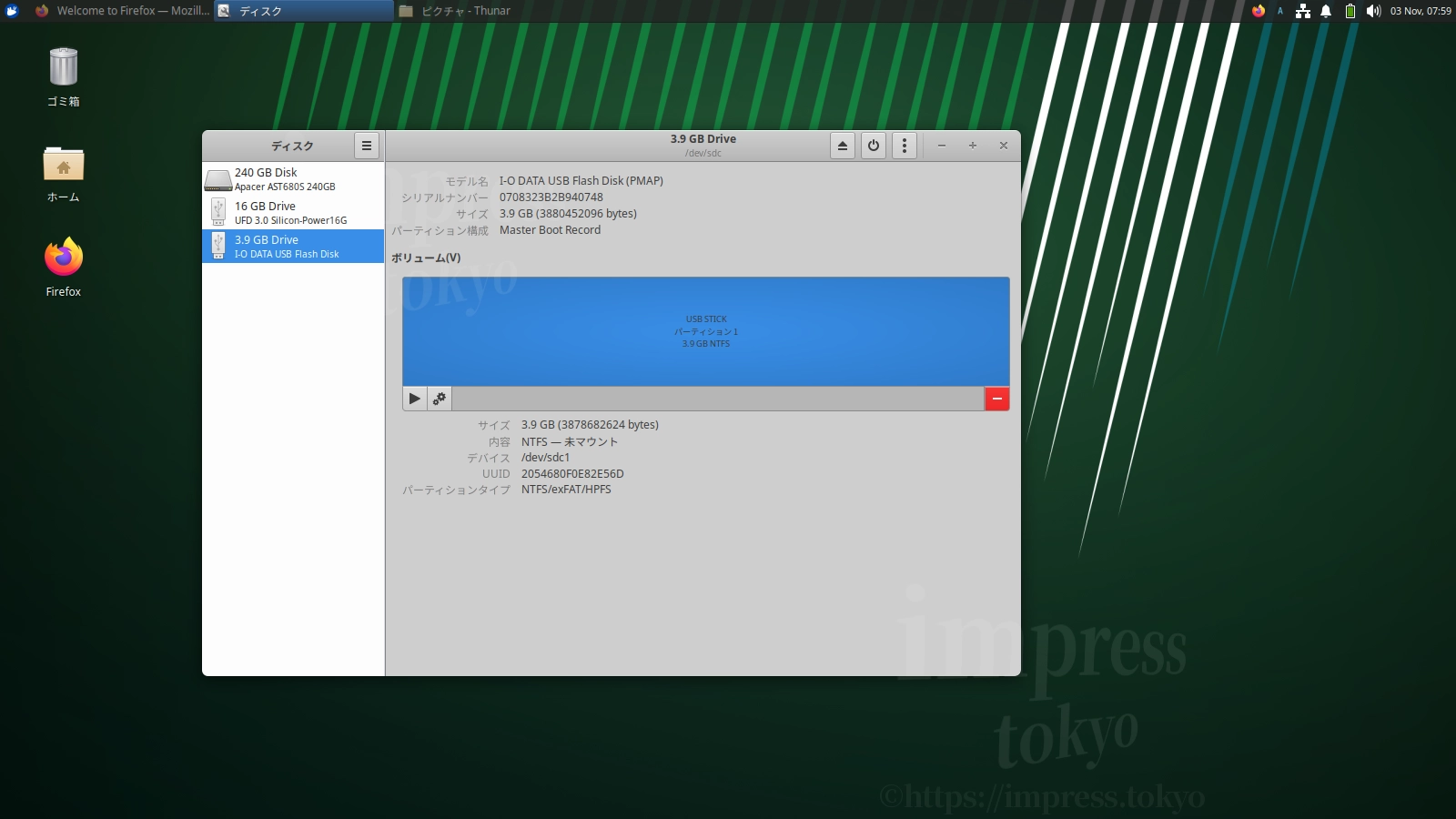This screenshot has width=1456, height=819.
Task: Click the model name I-O DATA USB Flash Disk (PMAP)
Action: (x=581, y=181)
